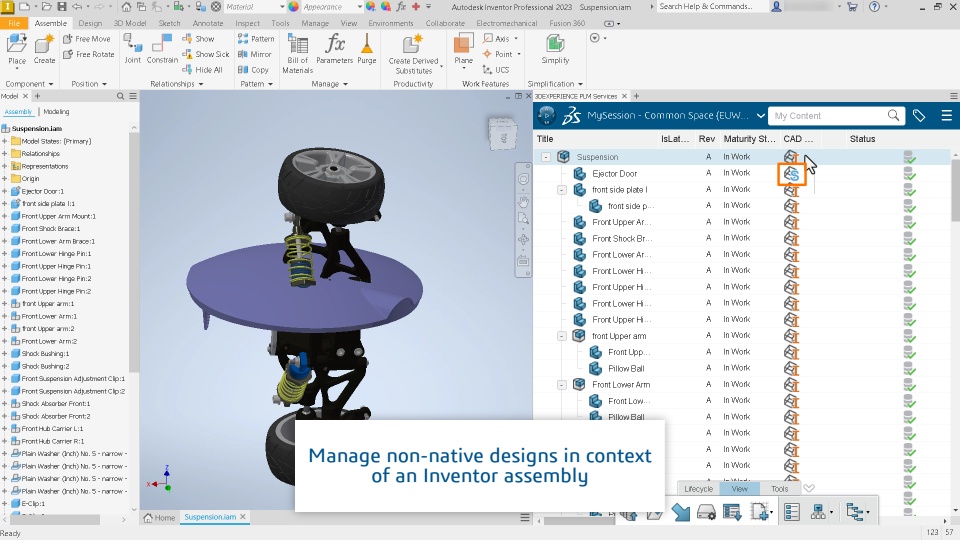
Task: Select the Ejector Door row in PLM tree
Action: click(742, 173)
